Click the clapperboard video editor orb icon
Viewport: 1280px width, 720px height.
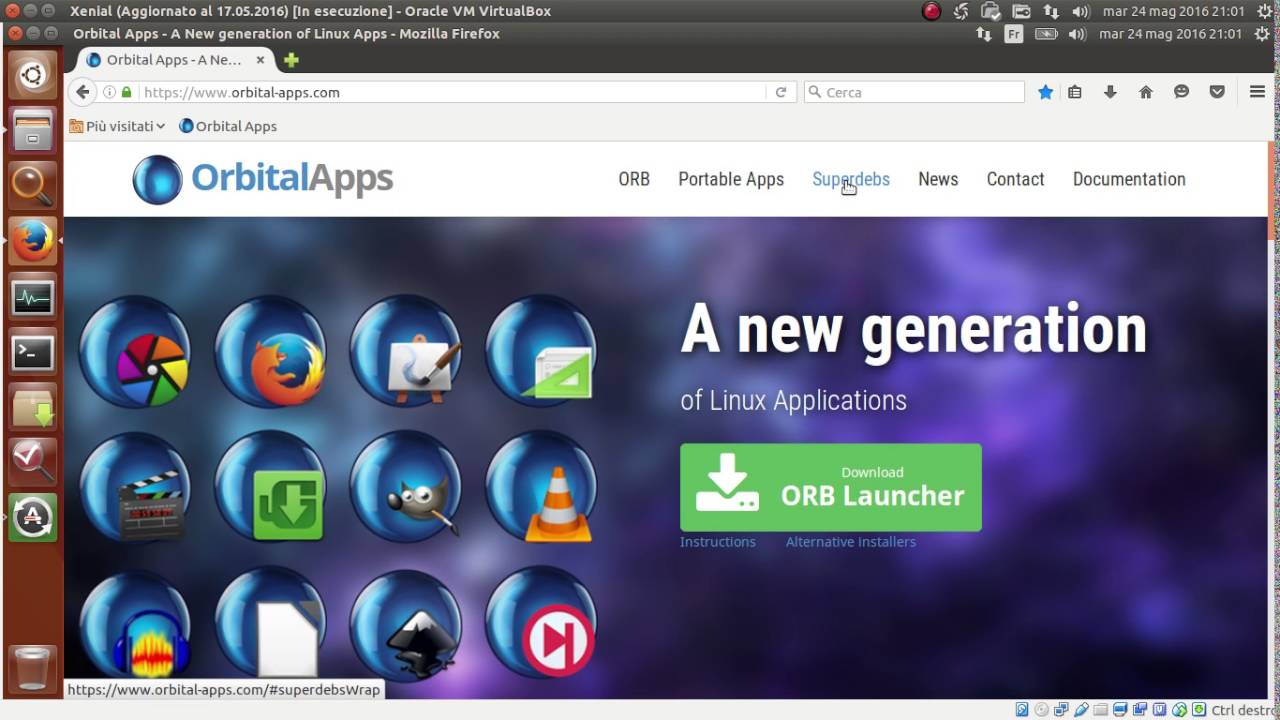click(135, 487)
